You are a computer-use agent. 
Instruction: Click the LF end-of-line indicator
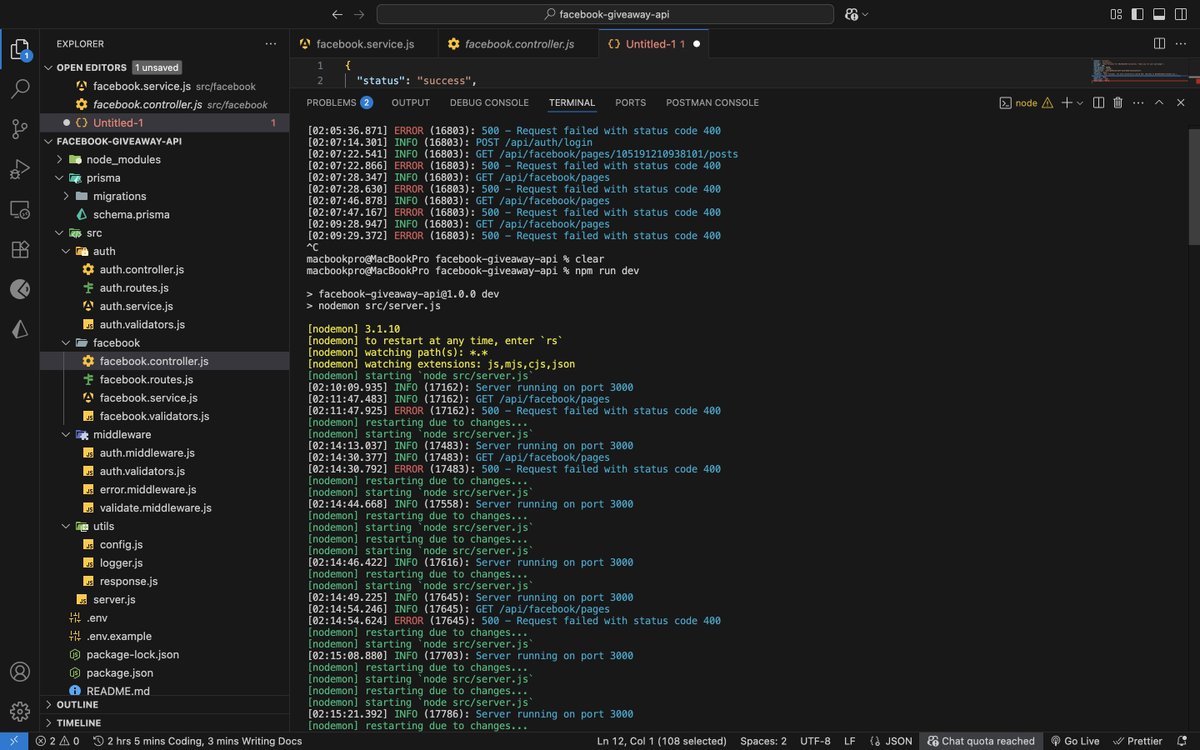[x=849, y=741]
